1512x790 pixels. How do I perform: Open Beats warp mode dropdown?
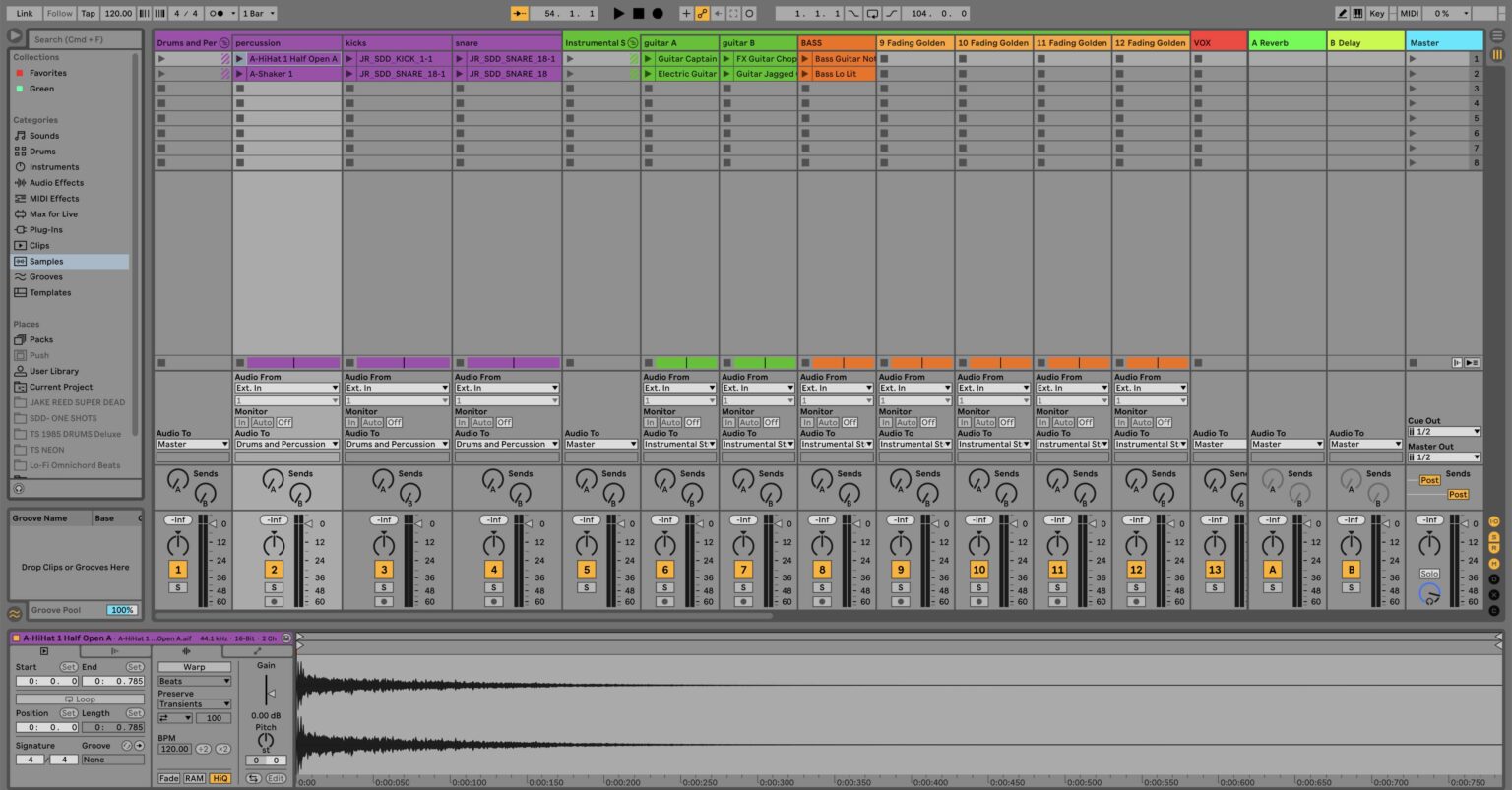(194, 681)
